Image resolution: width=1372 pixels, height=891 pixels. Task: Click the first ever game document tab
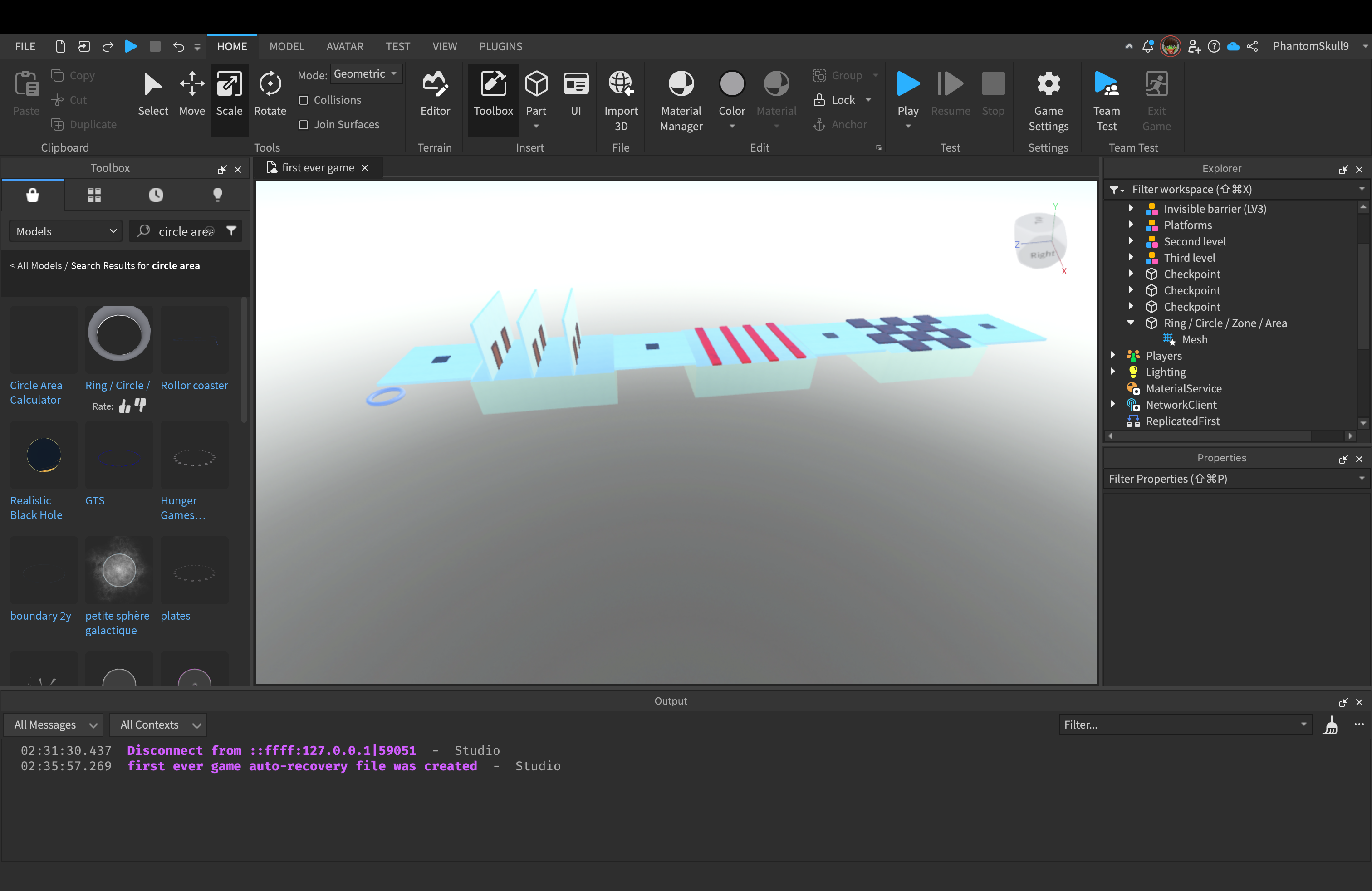tap(318, 168)
